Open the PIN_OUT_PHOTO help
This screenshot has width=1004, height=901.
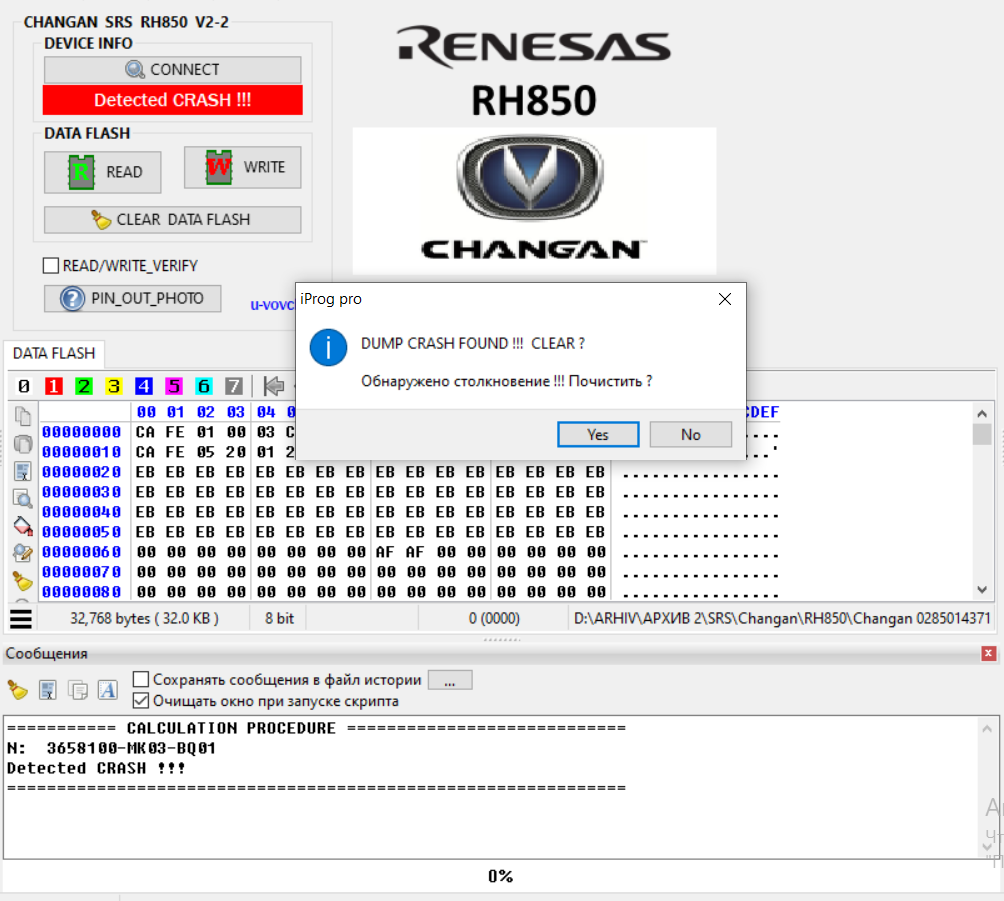point(133,298)
